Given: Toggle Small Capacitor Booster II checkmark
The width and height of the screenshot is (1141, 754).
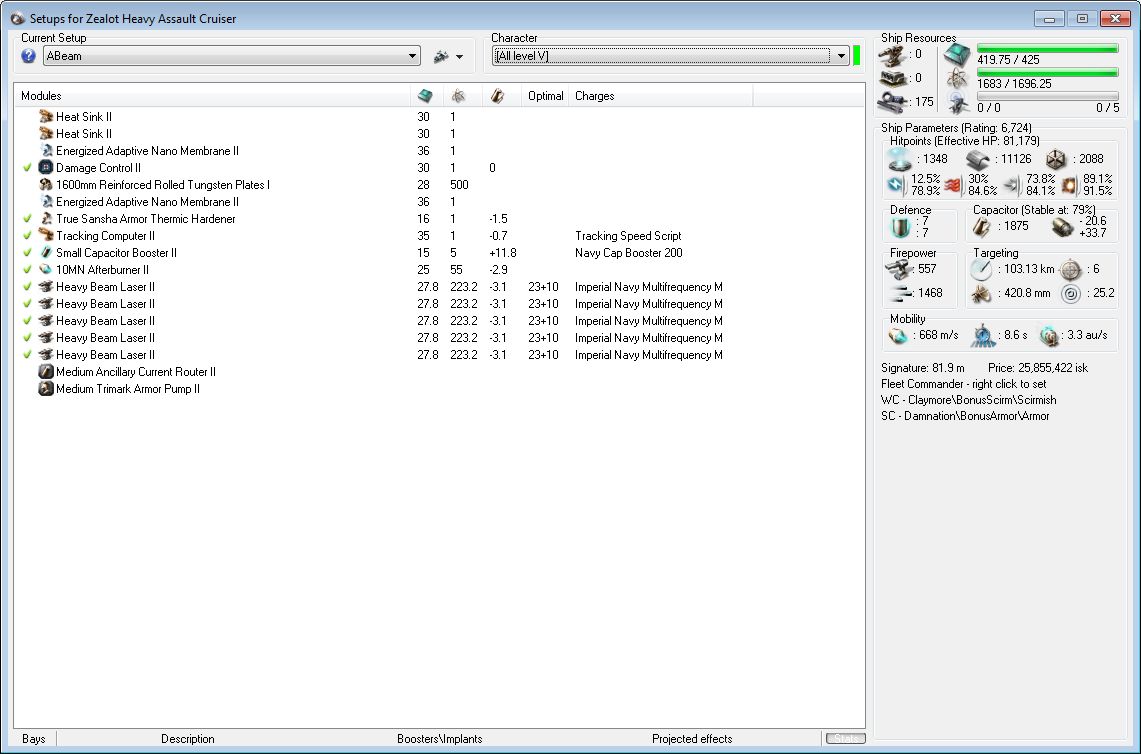Looking at the screenshot, I should click(27, 253).
